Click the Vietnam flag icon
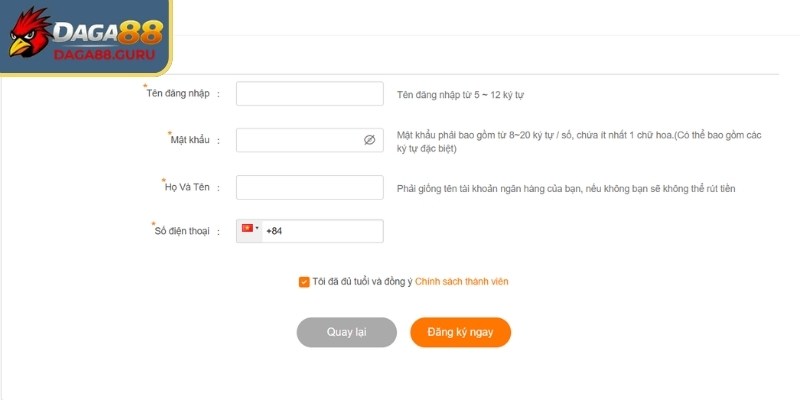This screenshot has width=800, height=400. [247, 228]
